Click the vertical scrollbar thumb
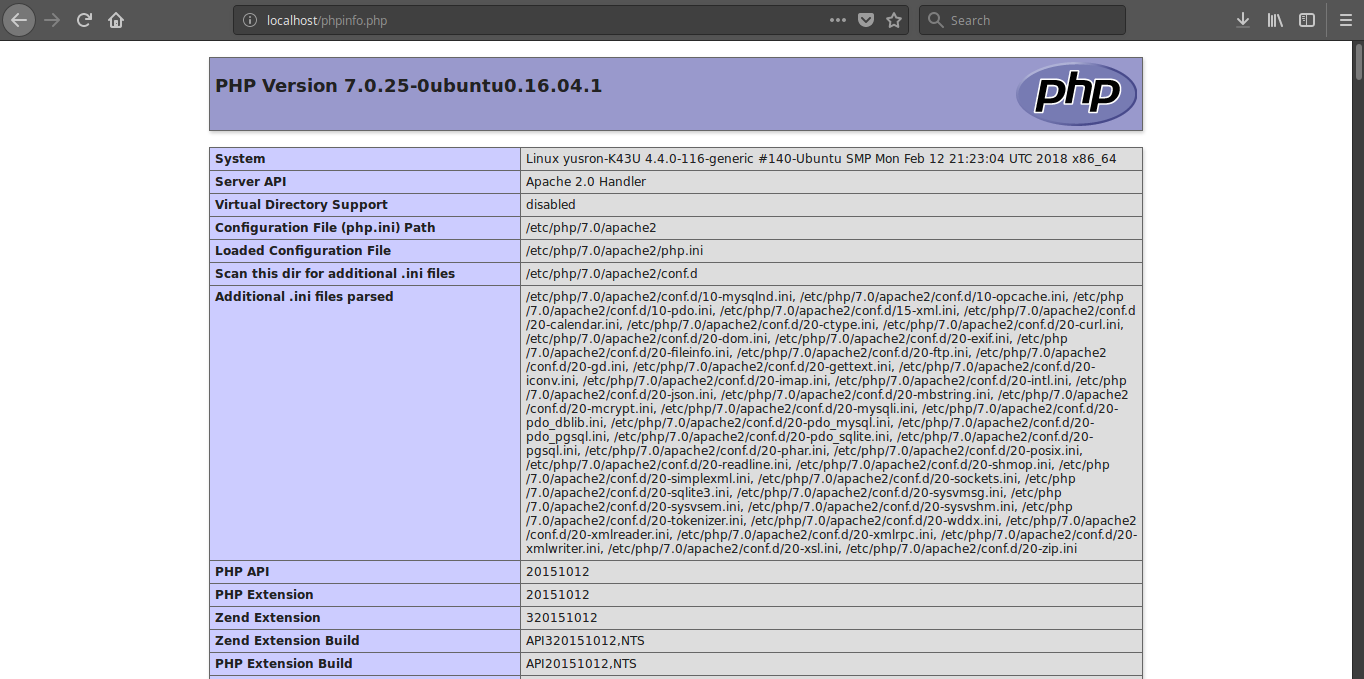 (x=1358, y=60)
